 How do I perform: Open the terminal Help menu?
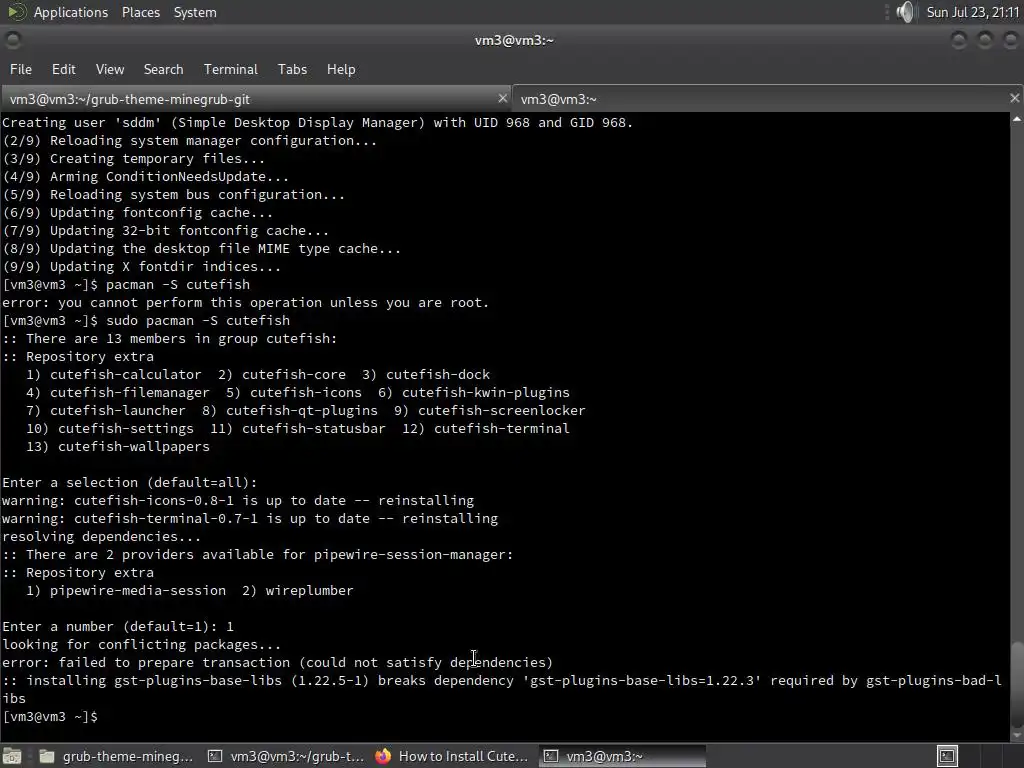point(341,69)
